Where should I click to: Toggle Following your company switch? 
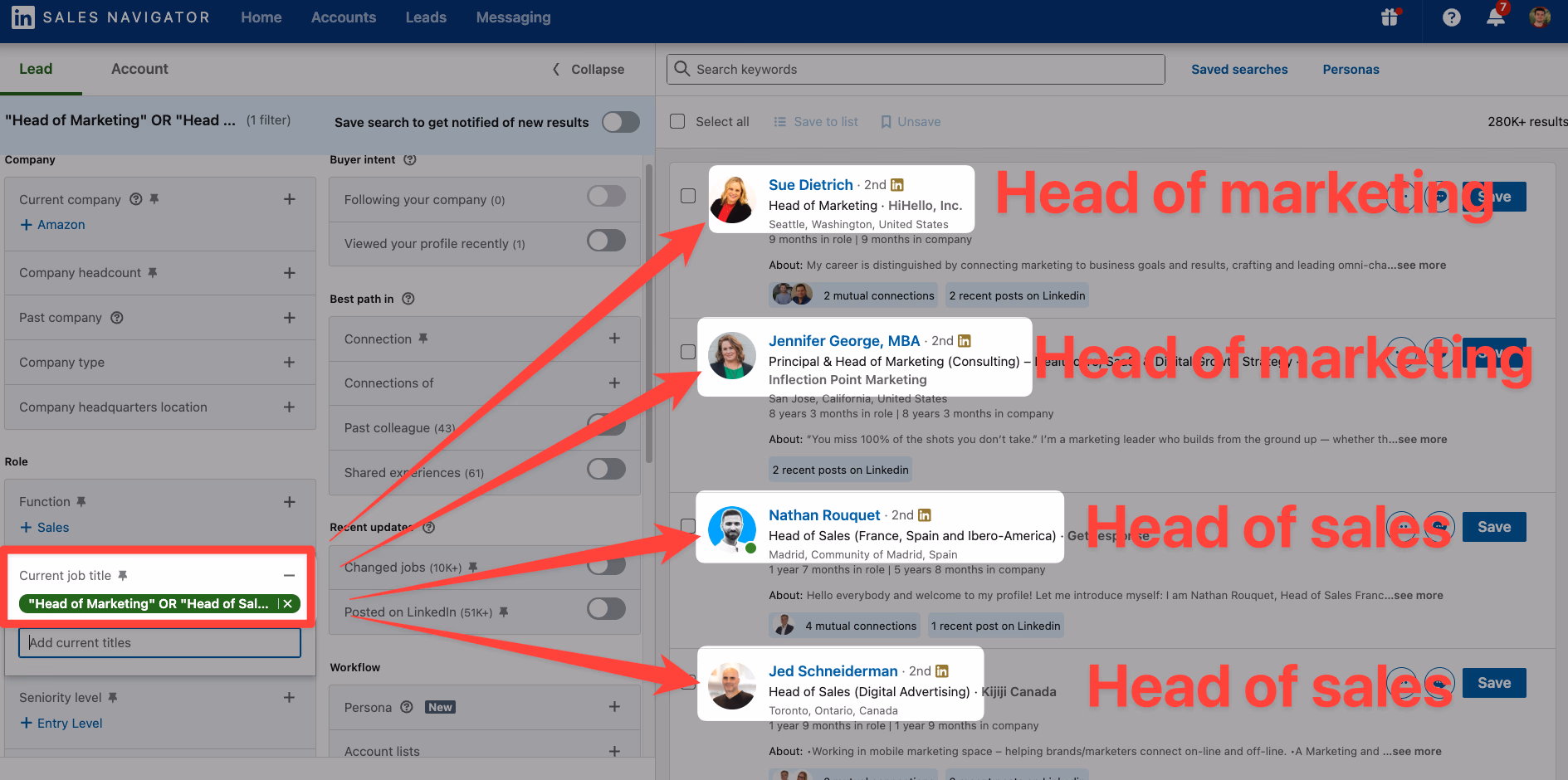coord(607,196)
